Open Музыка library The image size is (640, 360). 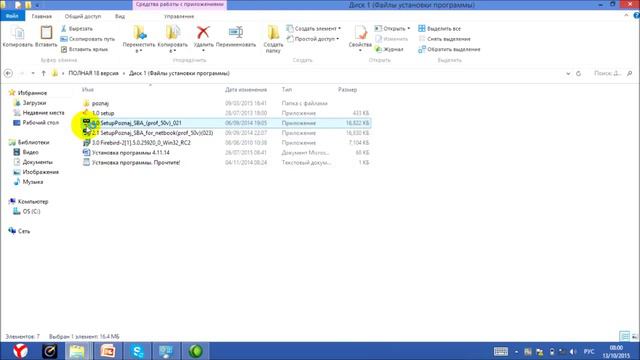coord(33,182)
